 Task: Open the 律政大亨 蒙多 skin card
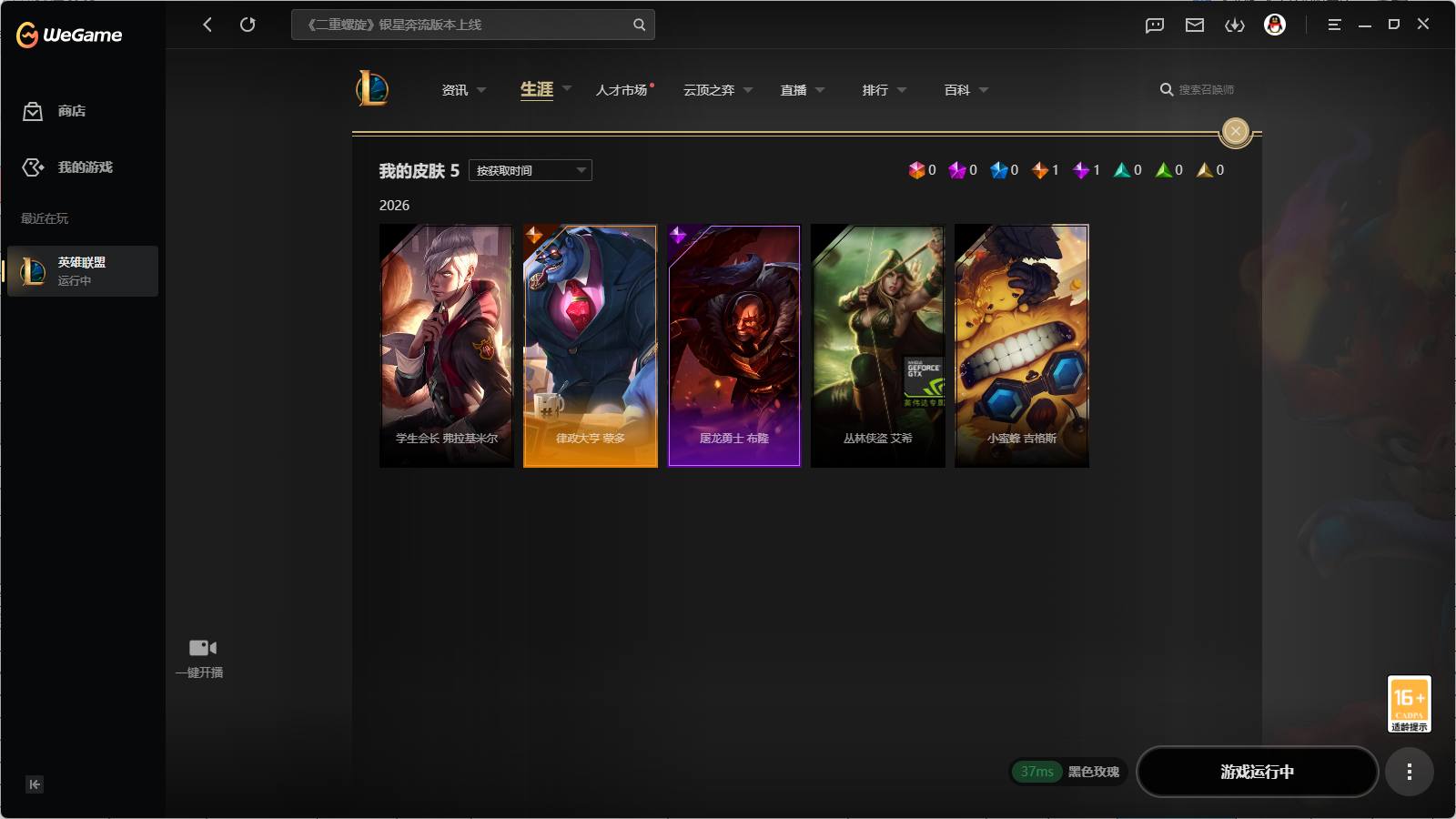point(591,346)
